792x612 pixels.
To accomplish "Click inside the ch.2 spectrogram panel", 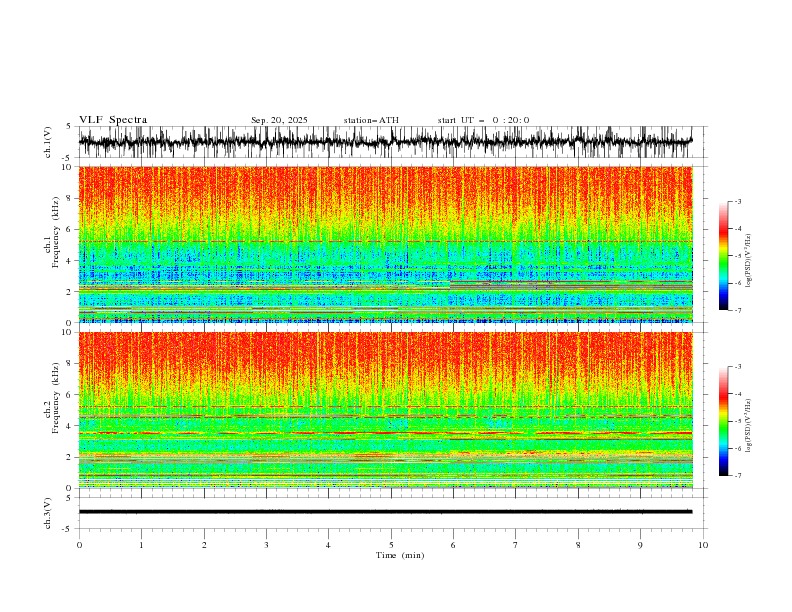I will [385, 410].
